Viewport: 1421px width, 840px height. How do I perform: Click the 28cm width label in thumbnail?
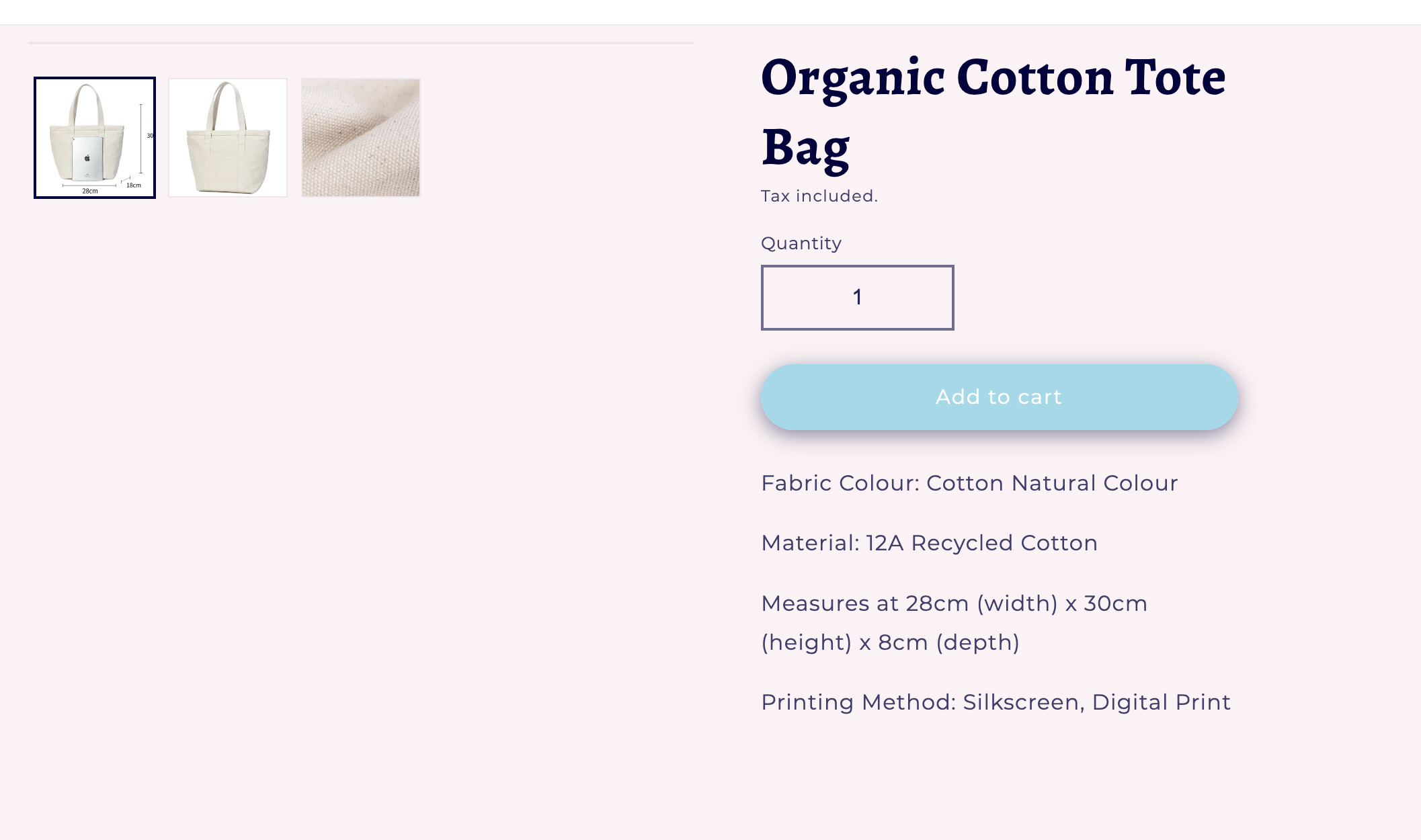click(x=90, y=192)
